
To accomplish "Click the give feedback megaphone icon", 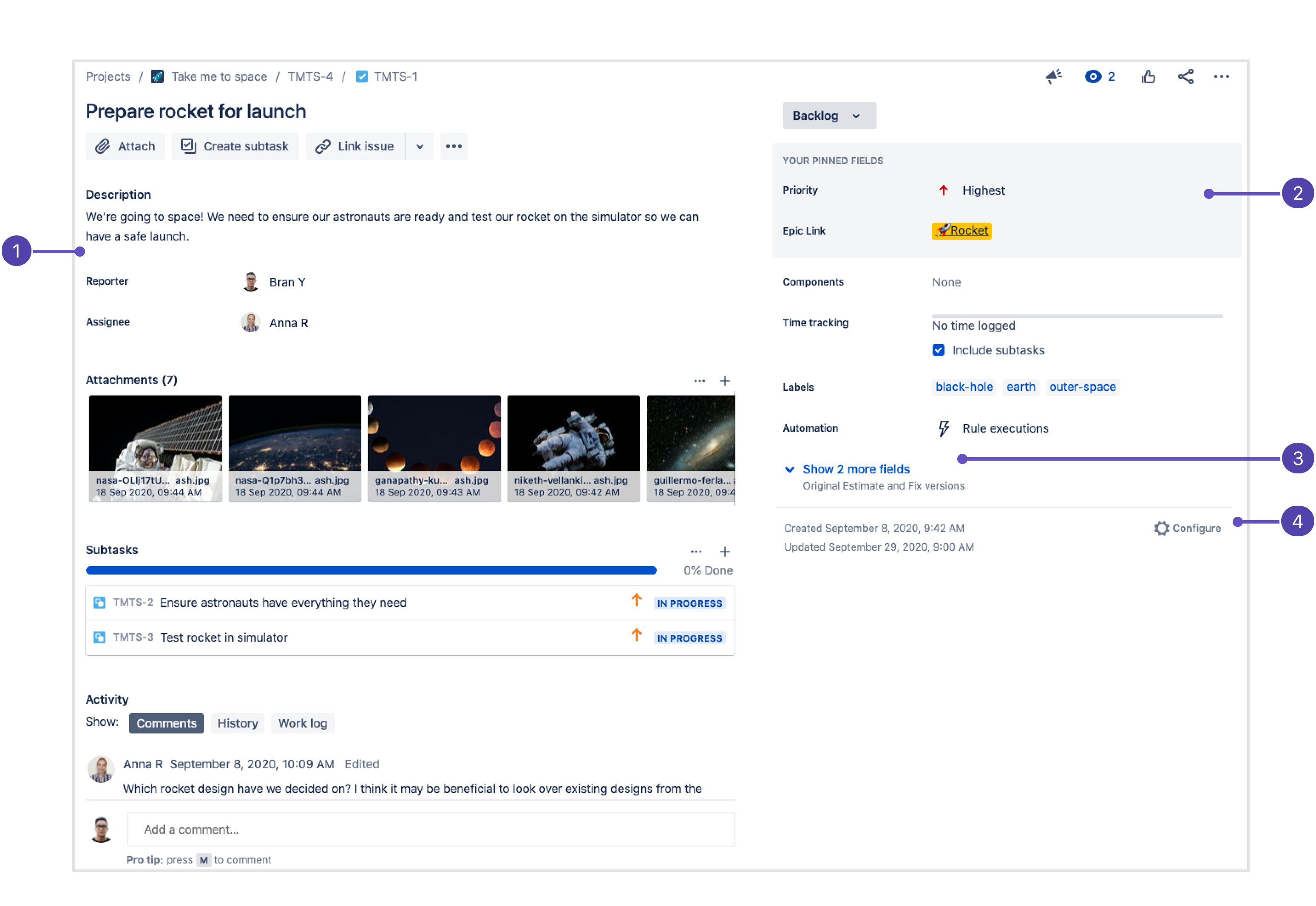I will [x=1053, y=76].
